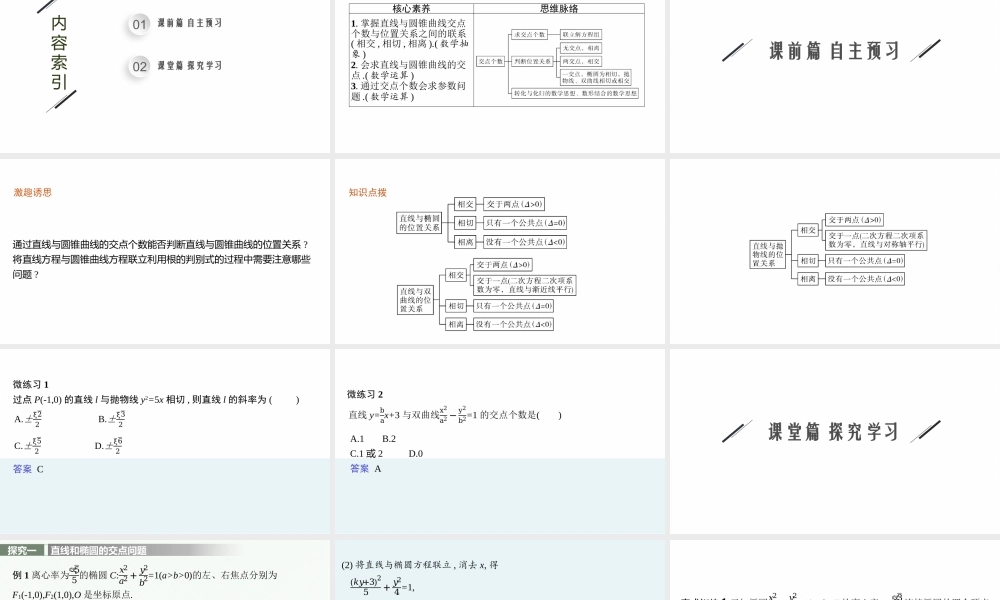Switch to the 探究一 直线和椭圆的交点问题 tab
The height and width of the screenshot is (600, 1000).
[60, 548]
